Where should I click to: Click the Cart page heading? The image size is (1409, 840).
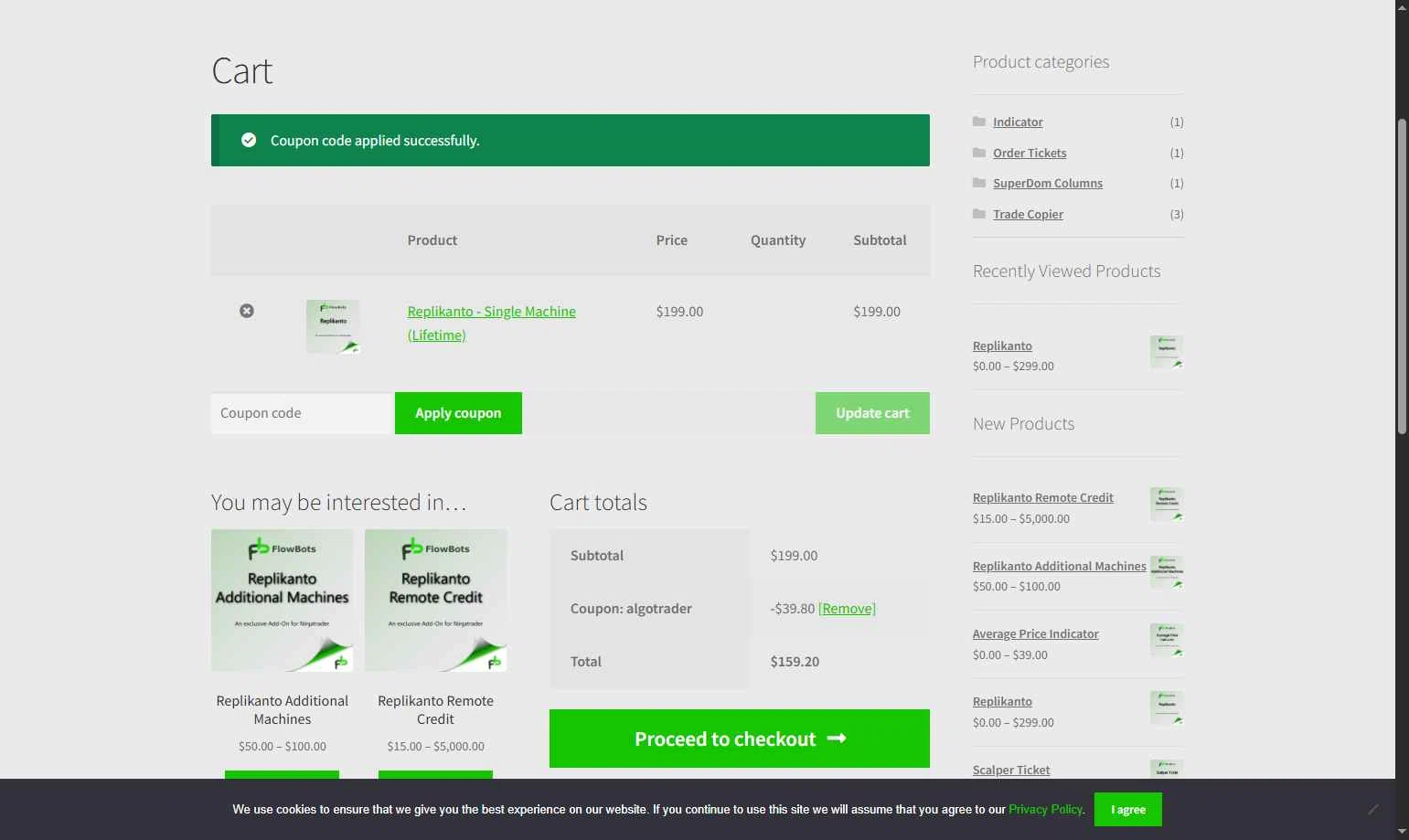pos(242,71)
